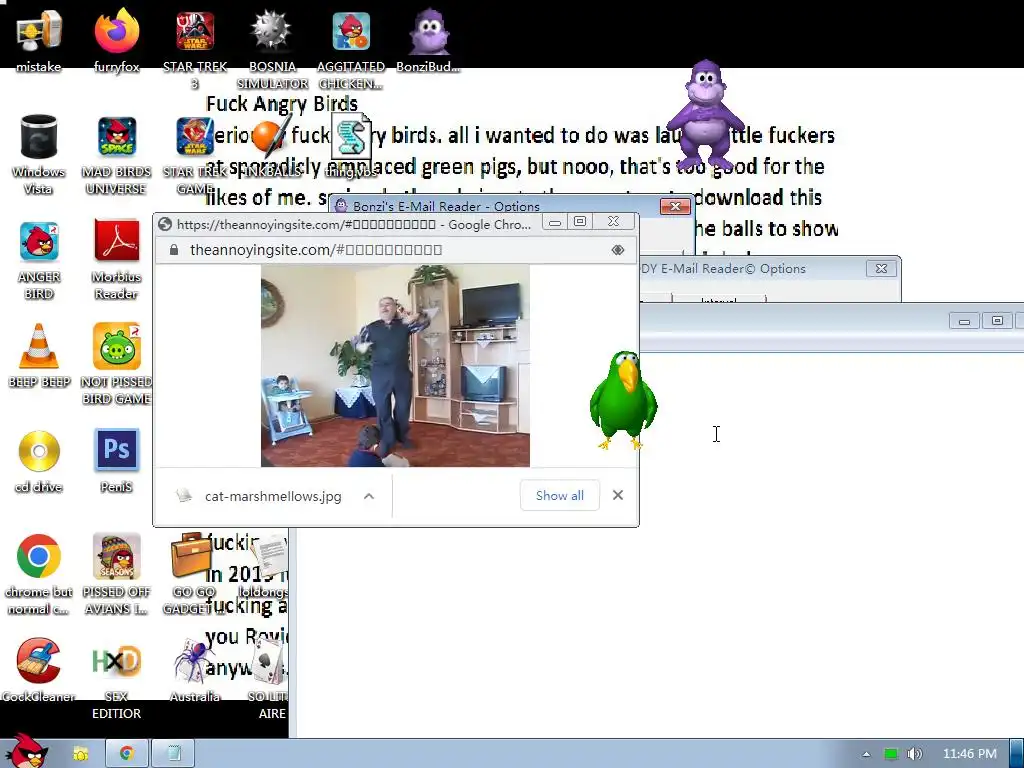Launch the BonziBud... desktop shortcut
The height and width of the screenshot is (768, 1024).
[x=428, y=31]
